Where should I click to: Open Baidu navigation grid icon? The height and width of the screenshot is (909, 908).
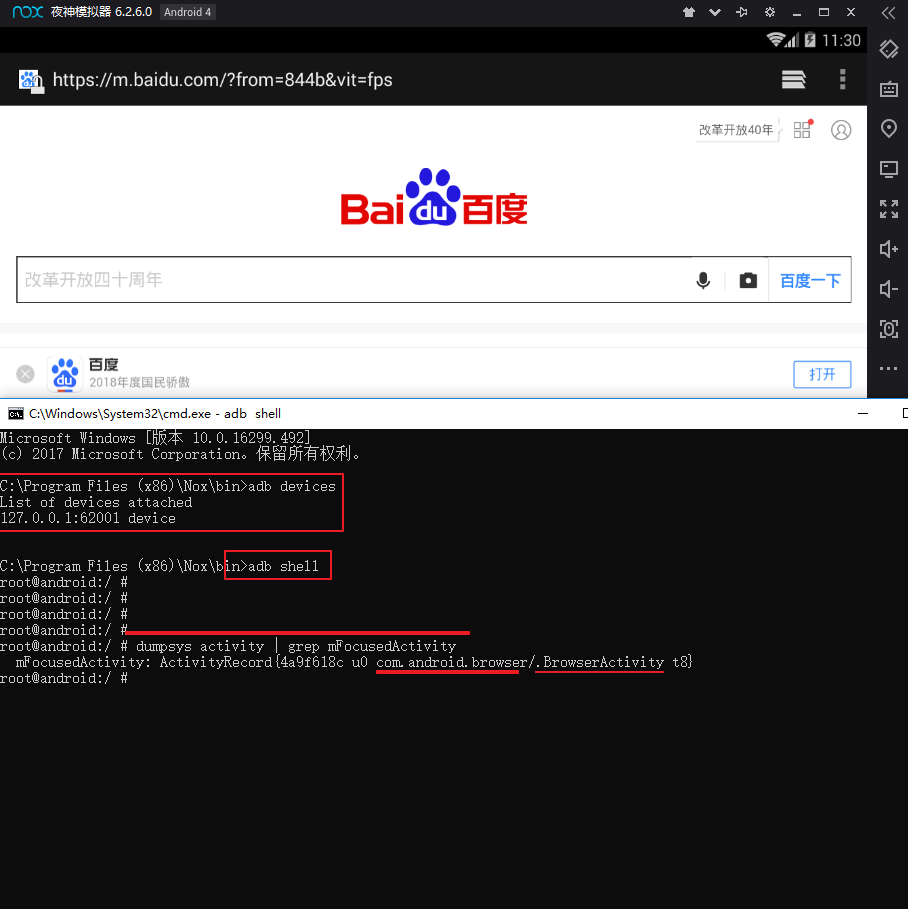[x=802, y=129]
